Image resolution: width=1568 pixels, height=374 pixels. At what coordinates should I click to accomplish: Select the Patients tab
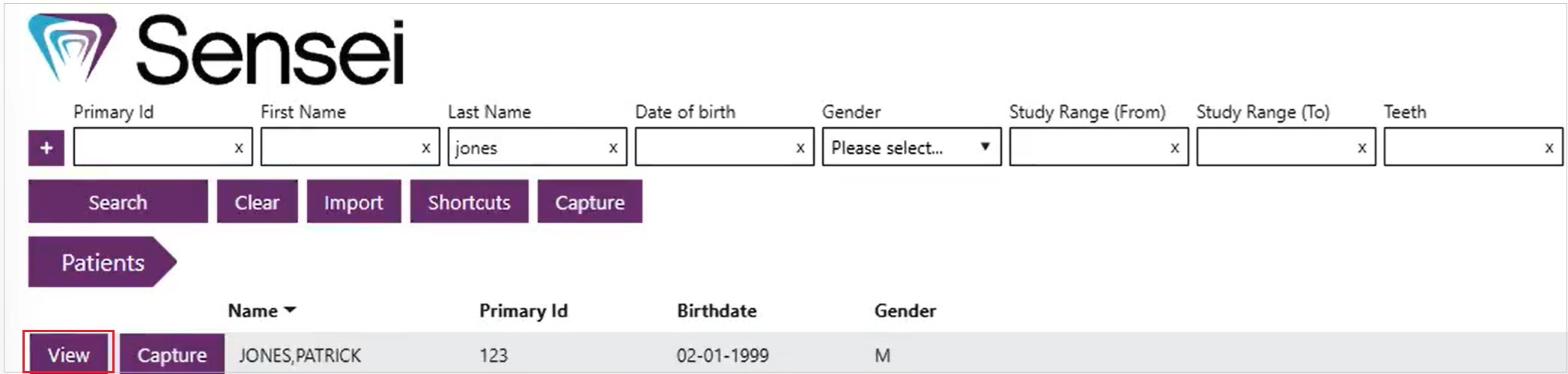point(103,262)
